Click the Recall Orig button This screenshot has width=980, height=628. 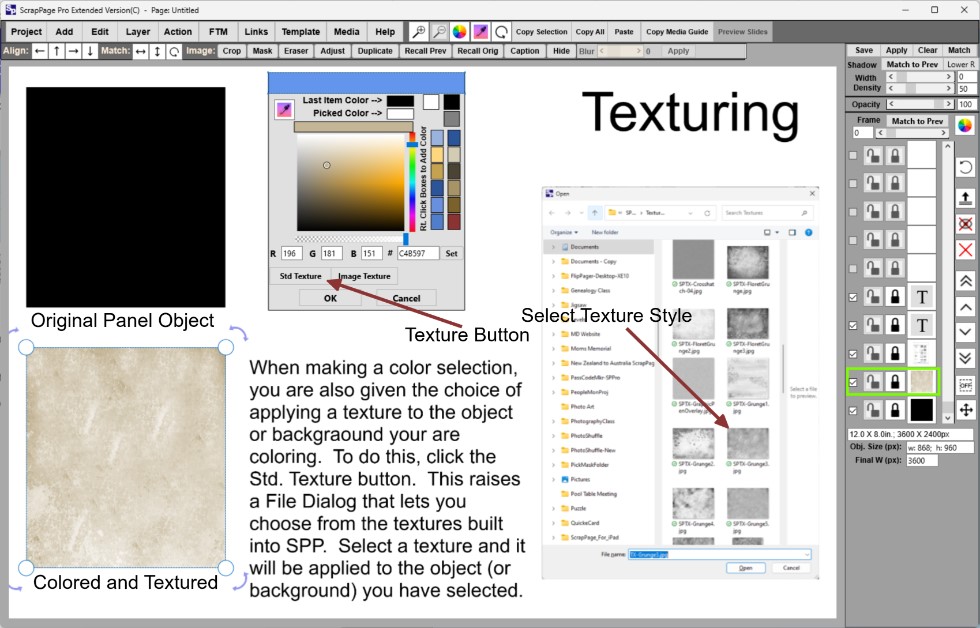pyautogui.click(x=477, y=51)
